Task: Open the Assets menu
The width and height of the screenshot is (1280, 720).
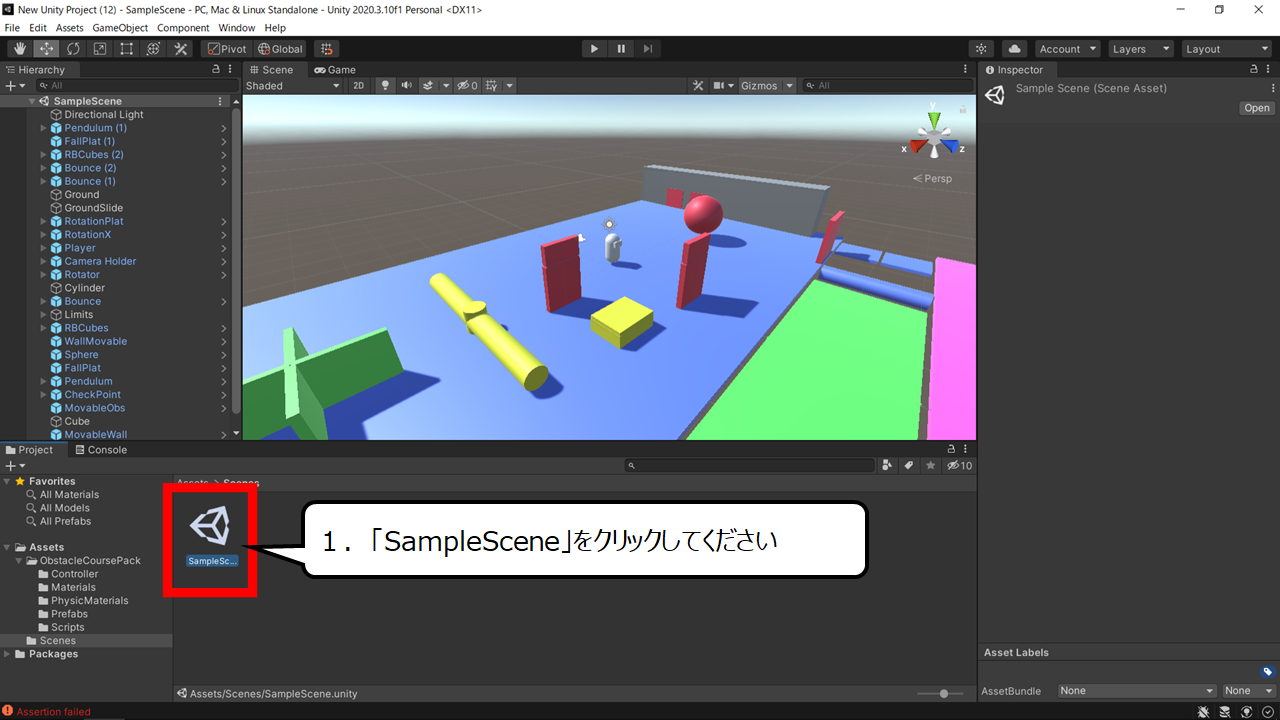Action: [70, 28]
